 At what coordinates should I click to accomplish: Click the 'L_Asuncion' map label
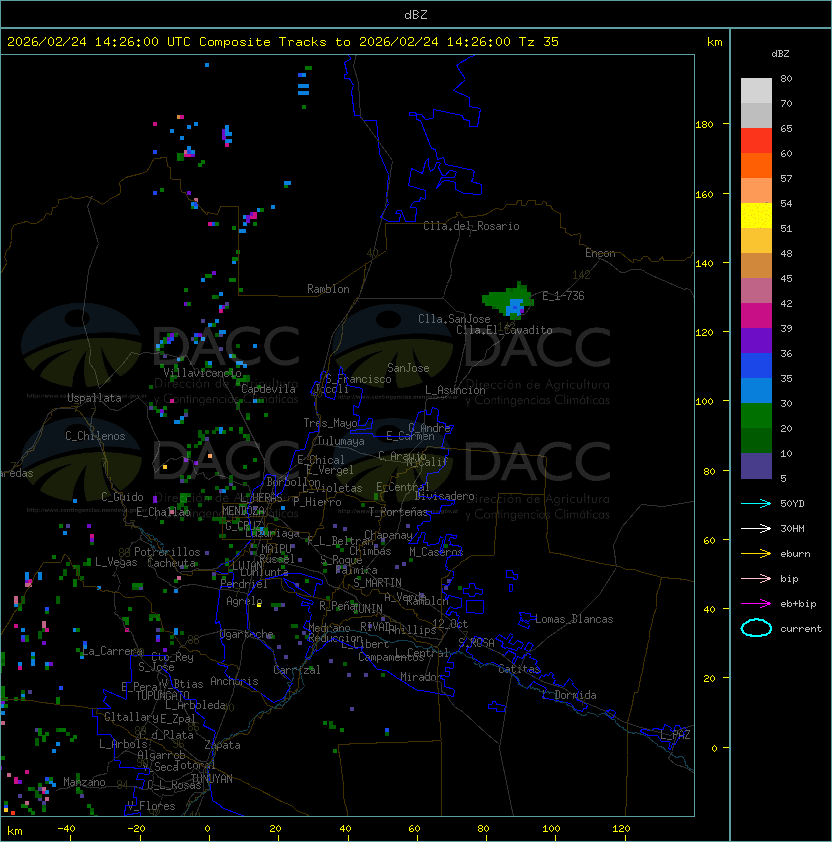tap(455, 390)
